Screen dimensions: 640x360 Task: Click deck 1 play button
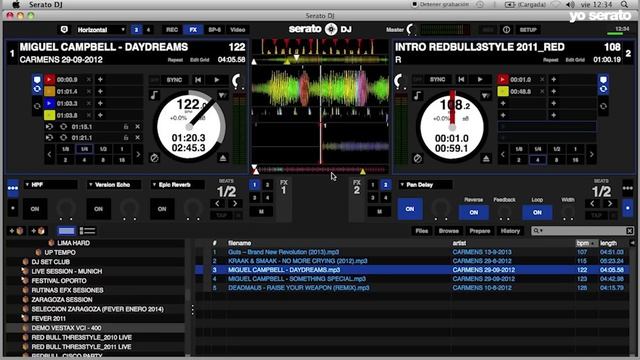coord(217,80)
